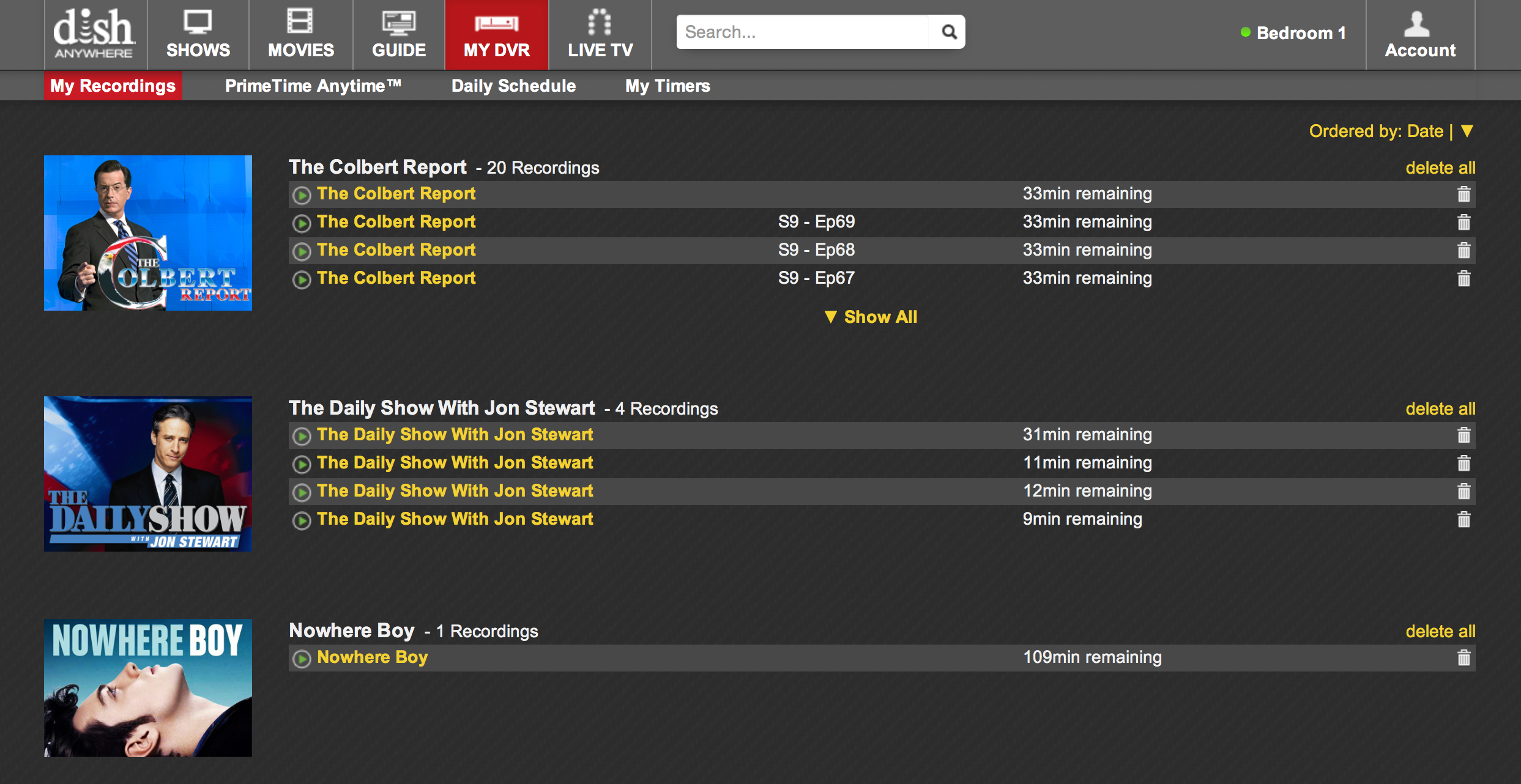Click delete all for The Daily Show
Image resolution: width=1521 pixels, height=784 pixels.
point(1440,409)
